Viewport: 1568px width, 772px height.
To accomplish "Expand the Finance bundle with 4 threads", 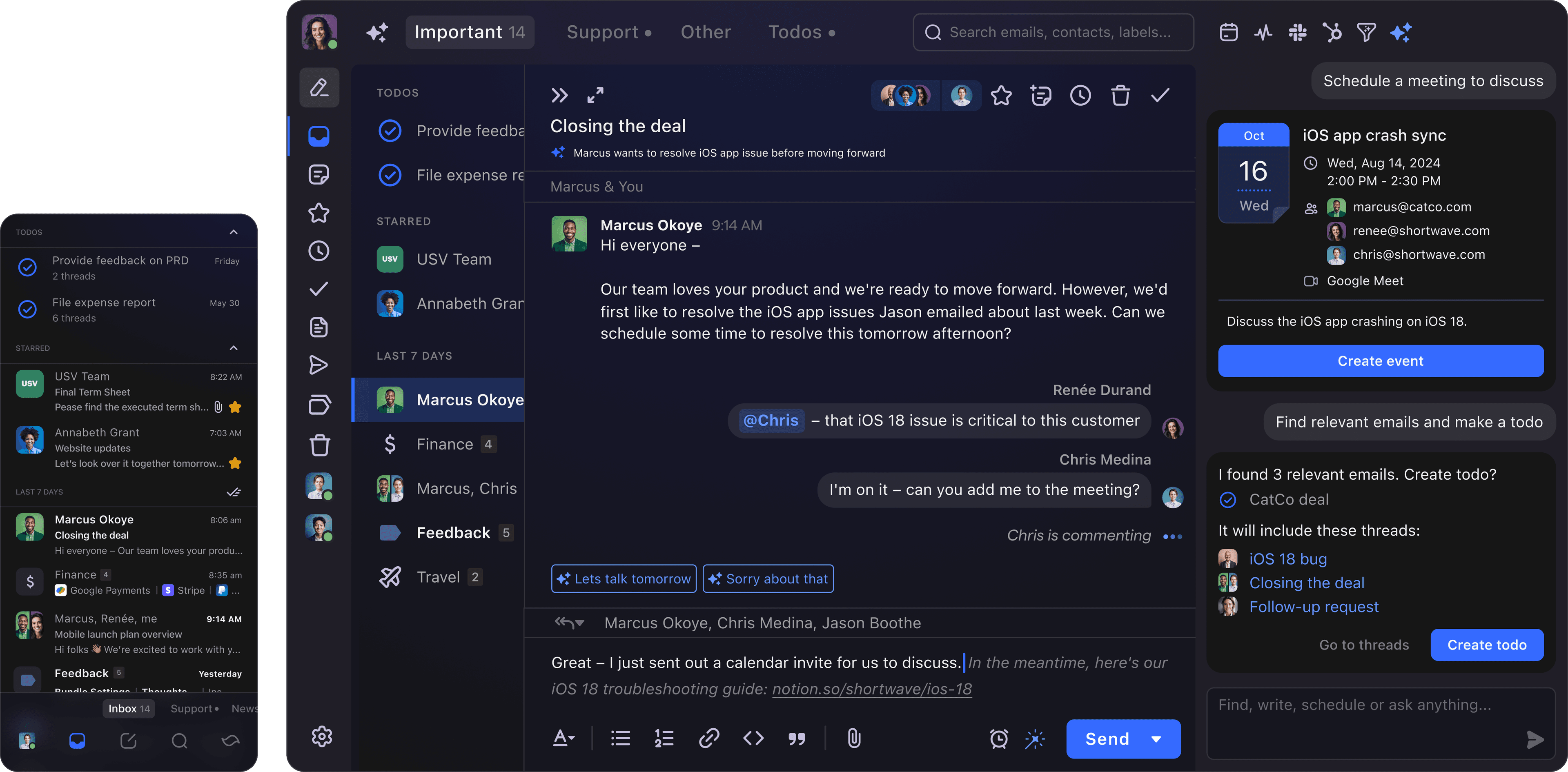I will coord(444,442).
